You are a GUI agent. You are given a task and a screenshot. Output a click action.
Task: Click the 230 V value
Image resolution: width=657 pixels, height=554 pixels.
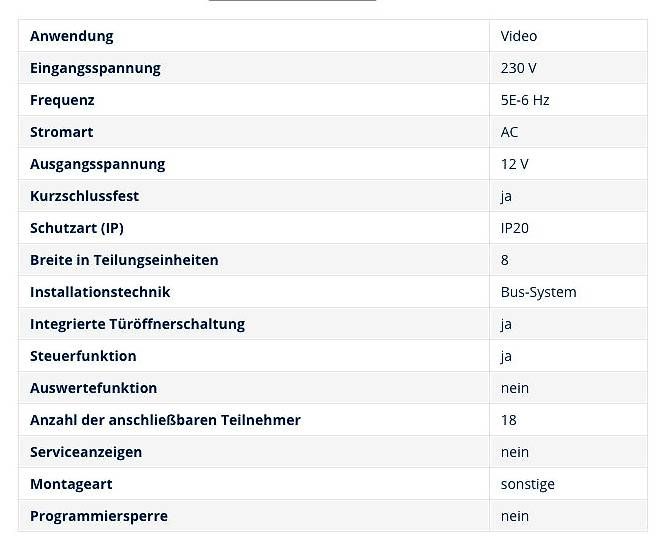(x=518, y=68)
